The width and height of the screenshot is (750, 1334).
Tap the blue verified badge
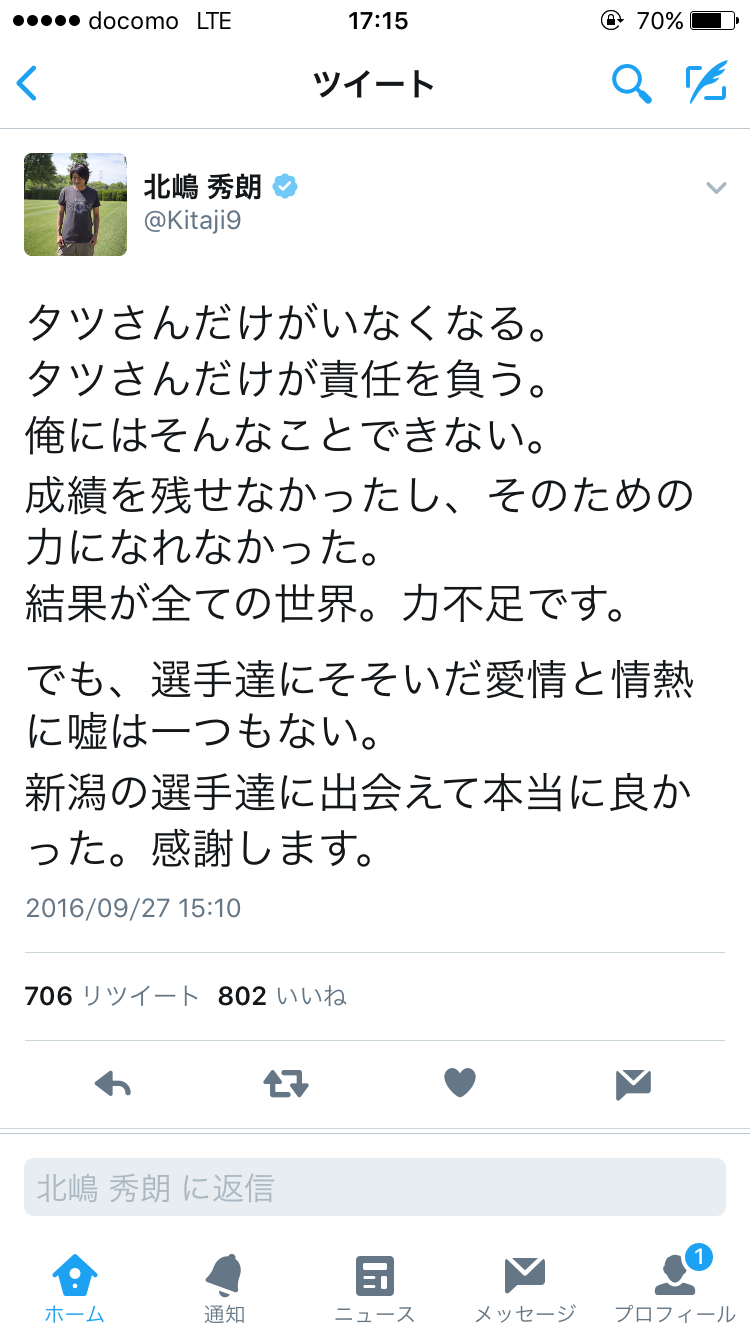(286, 186)
